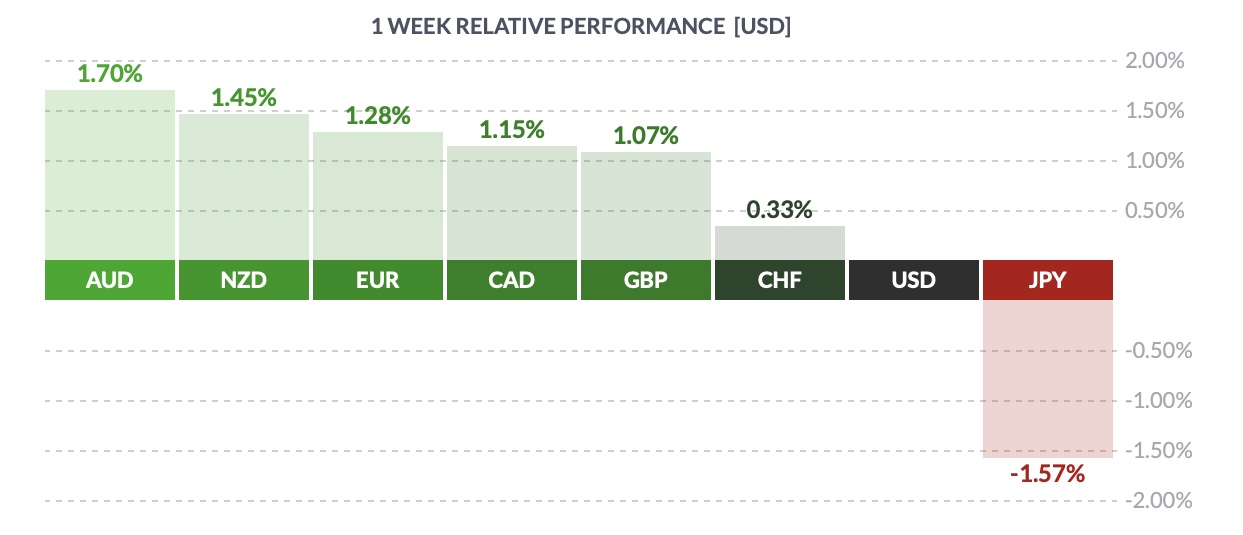Select the NZD currency label

pyautogui.click(x=244, y=280)
